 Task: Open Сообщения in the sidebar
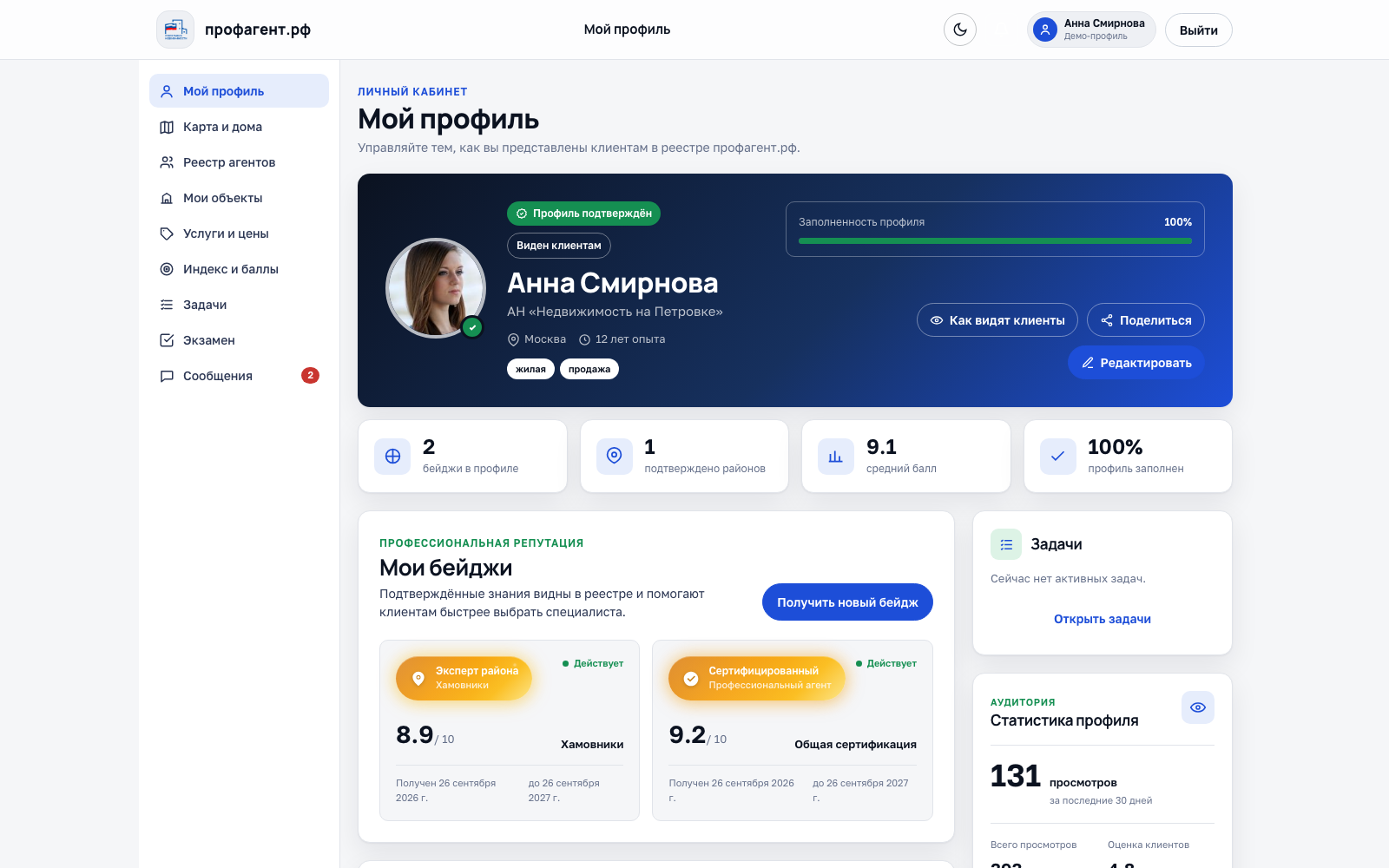click(x=239, y=376)
